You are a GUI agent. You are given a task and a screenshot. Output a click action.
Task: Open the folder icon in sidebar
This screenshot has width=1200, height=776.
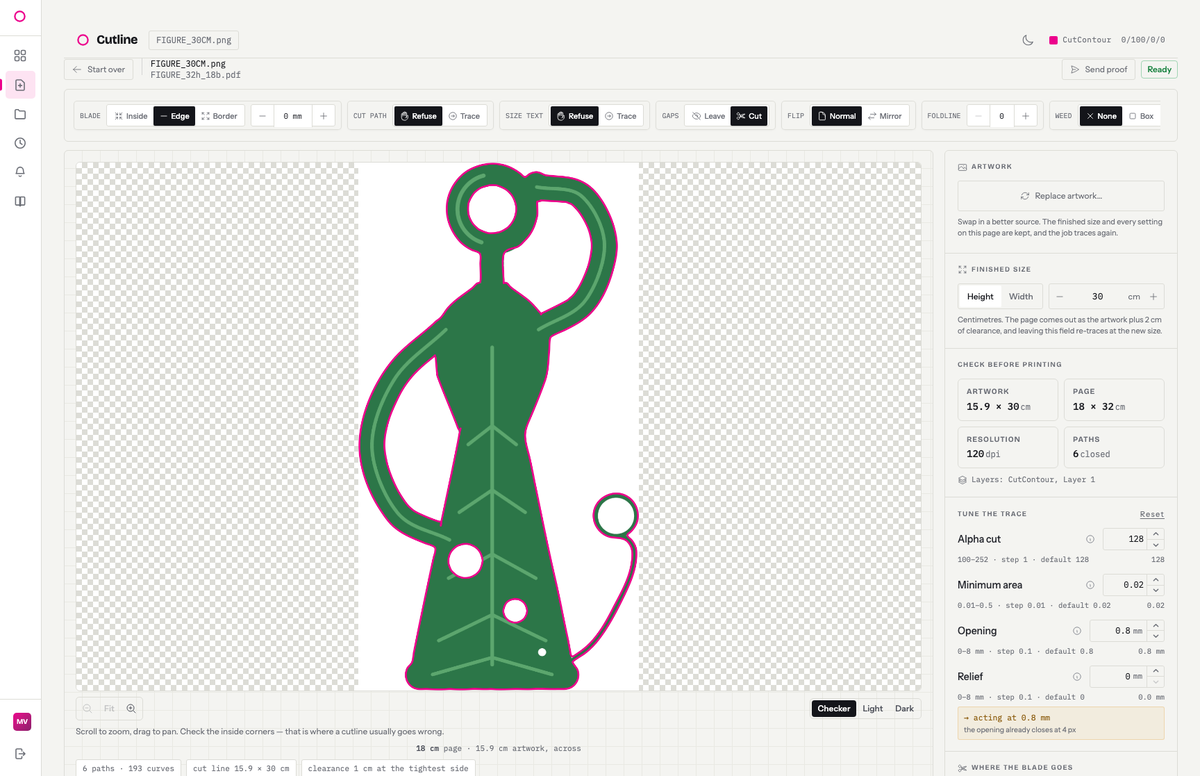[20, 114]
